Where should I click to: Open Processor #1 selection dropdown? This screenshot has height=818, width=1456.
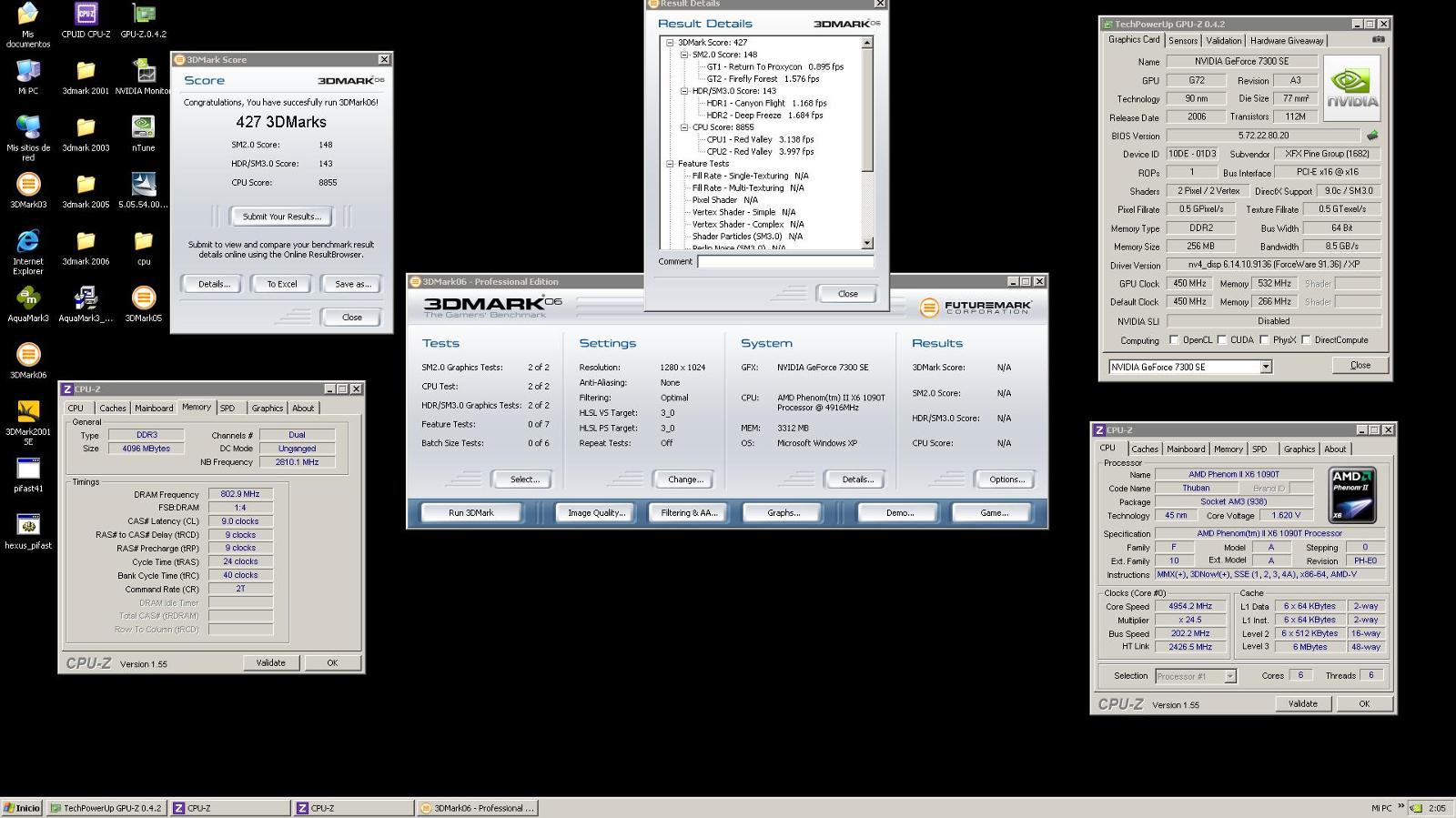click(1229, 676)
